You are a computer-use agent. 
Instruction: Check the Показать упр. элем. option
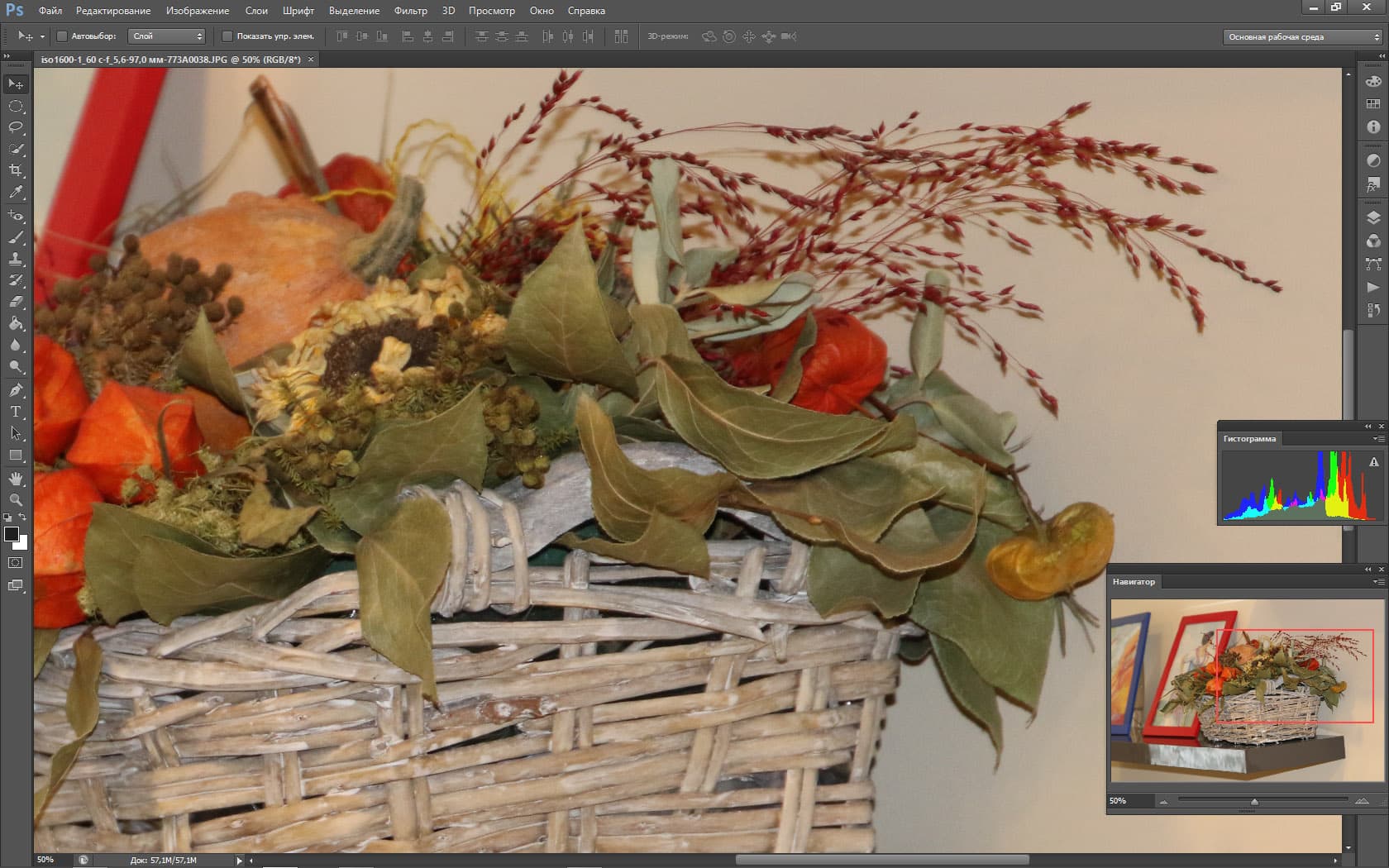(x=227, y=36)
